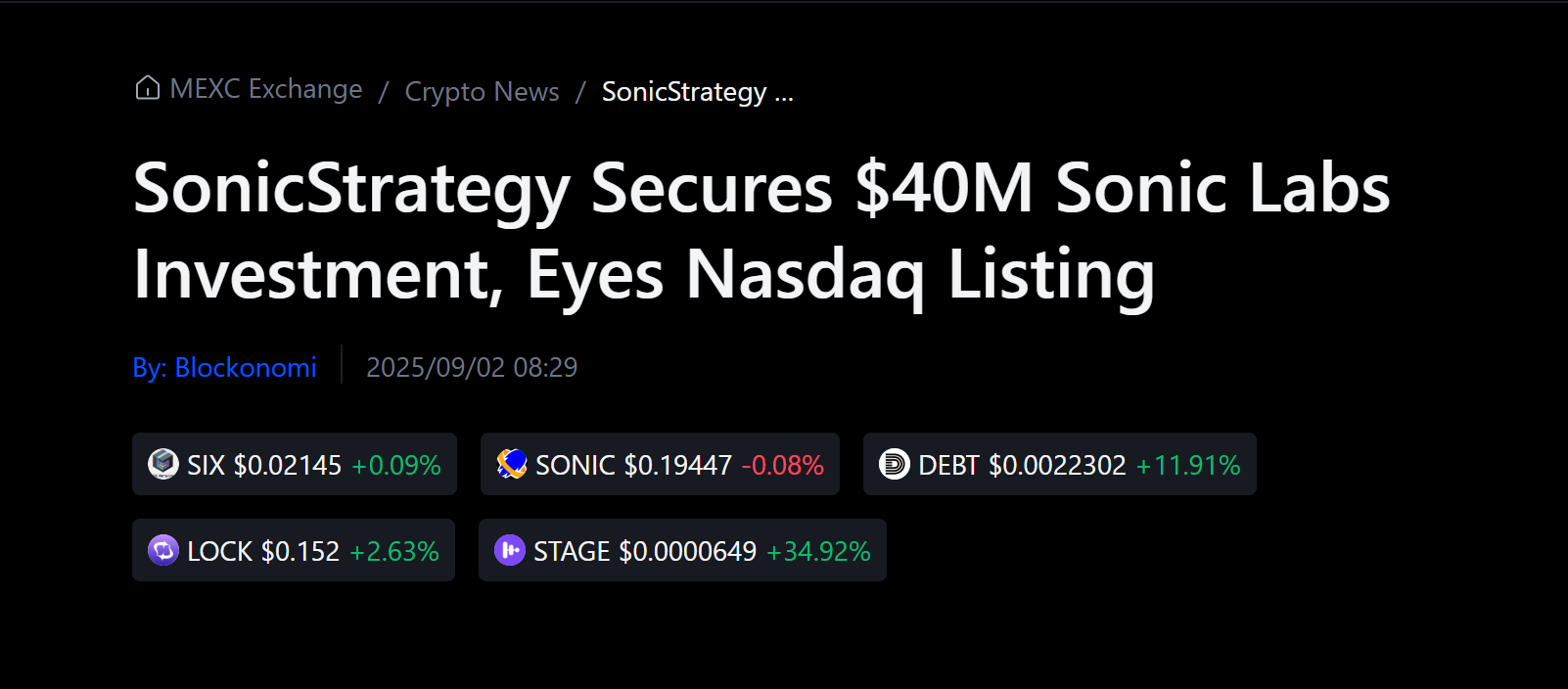Open the LOCK $0.152 price chip

(x=294, y=550)
